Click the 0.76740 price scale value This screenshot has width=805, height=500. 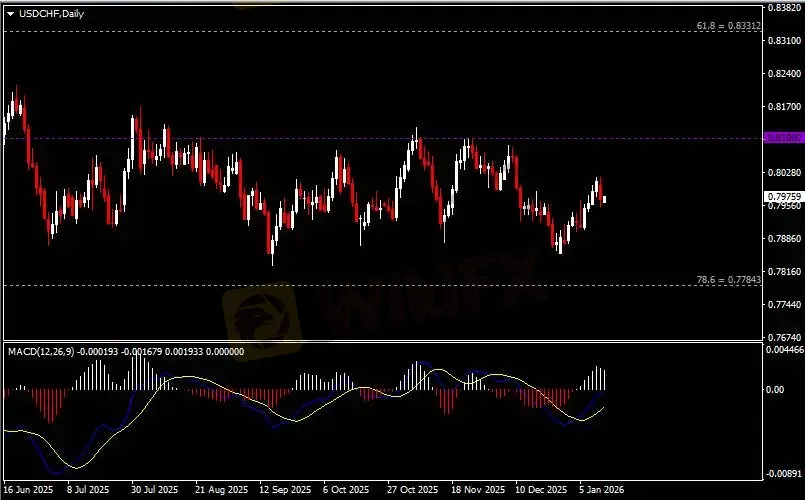click(x=784, y=337)
